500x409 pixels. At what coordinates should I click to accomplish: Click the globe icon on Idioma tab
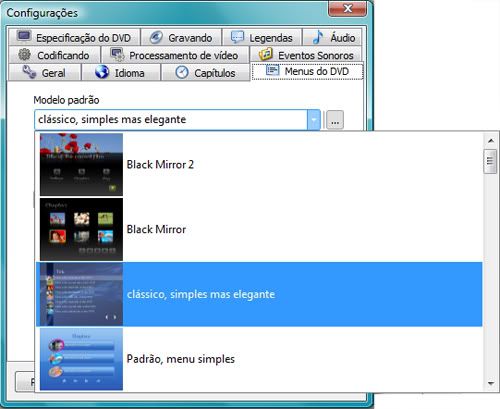click(102, 72)
